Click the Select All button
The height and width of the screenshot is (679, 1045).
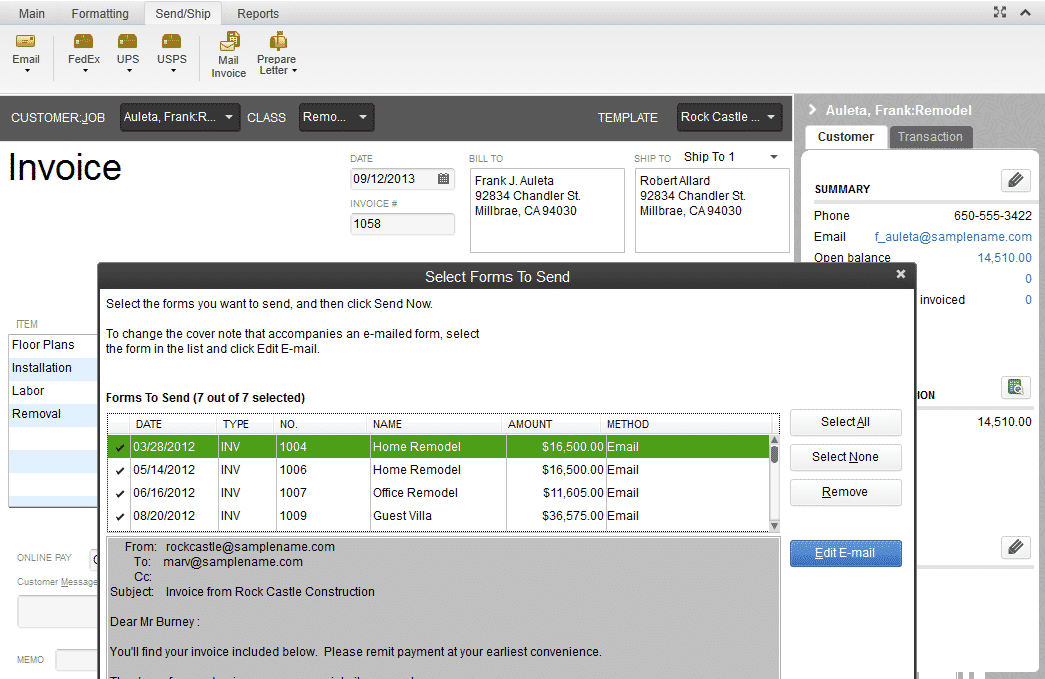845,422
